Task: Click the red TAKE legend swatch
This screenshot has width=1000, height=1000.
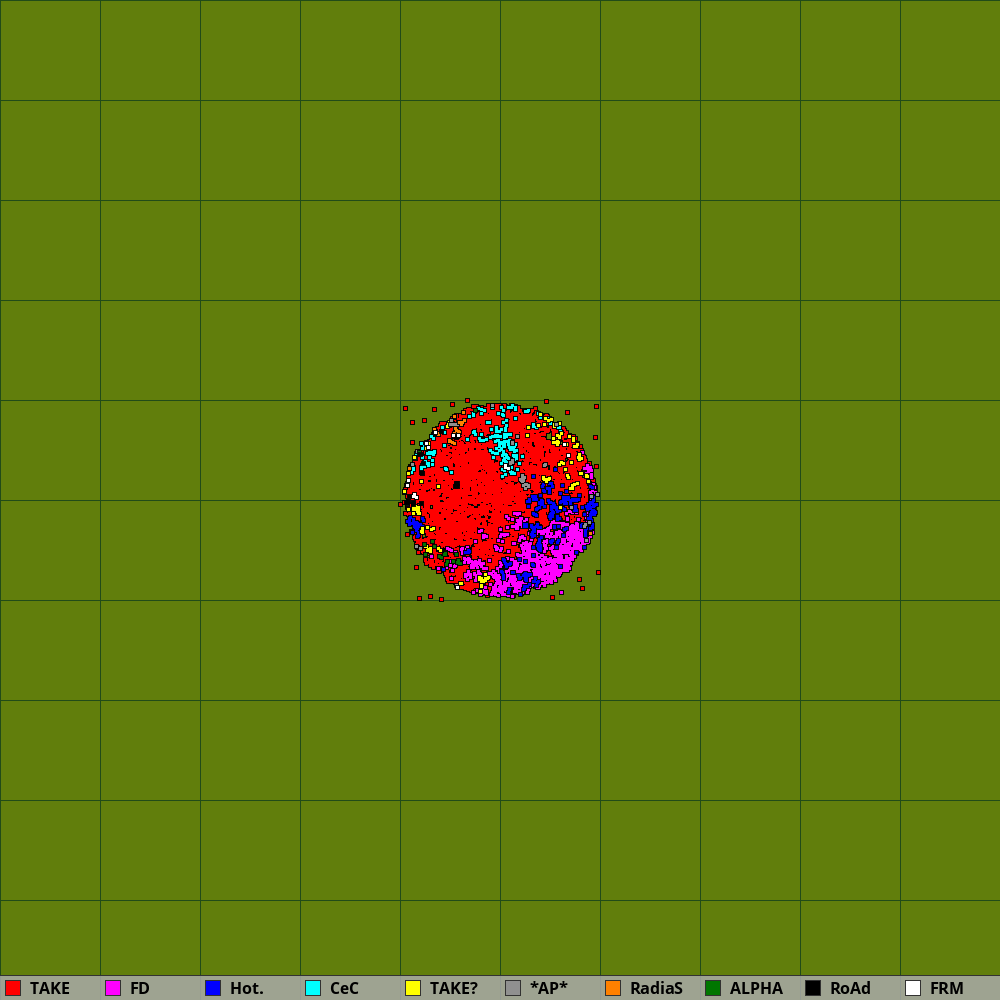Action: pos(13,988)
